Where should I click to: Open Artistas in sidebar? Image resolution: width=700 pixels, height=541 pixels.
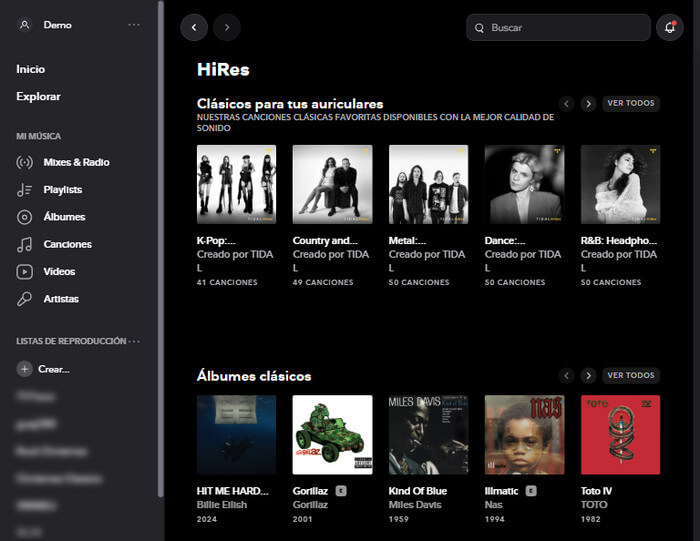61,299
